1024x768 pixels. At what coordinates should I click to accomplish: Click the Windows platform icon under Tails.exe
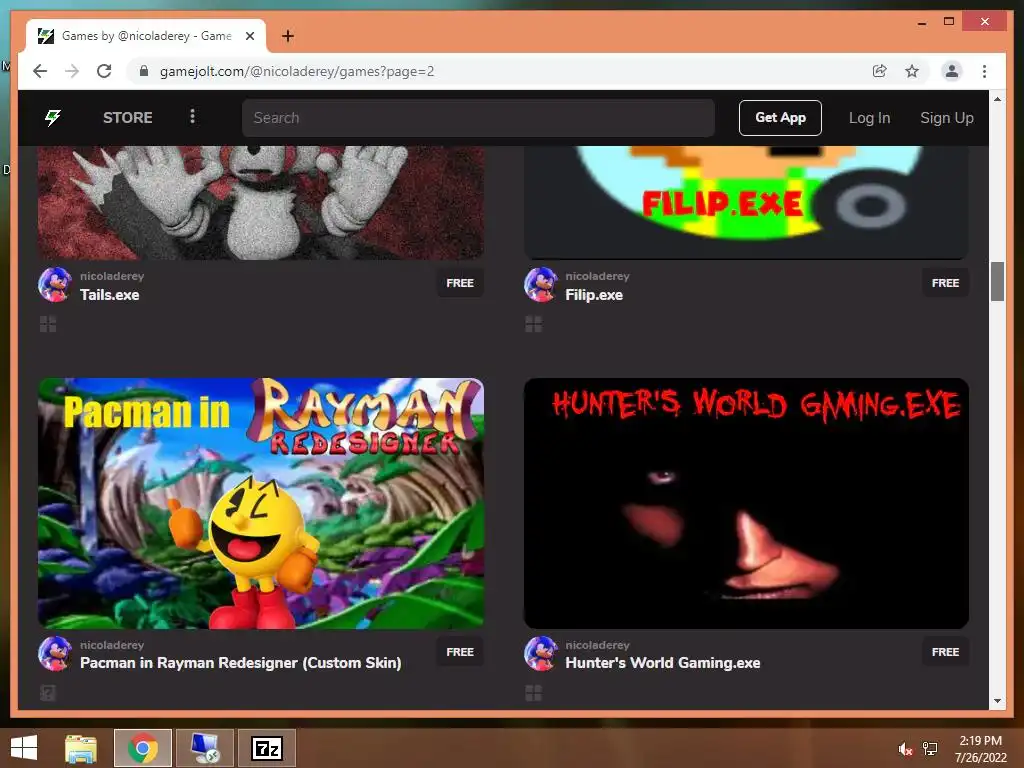48,324
